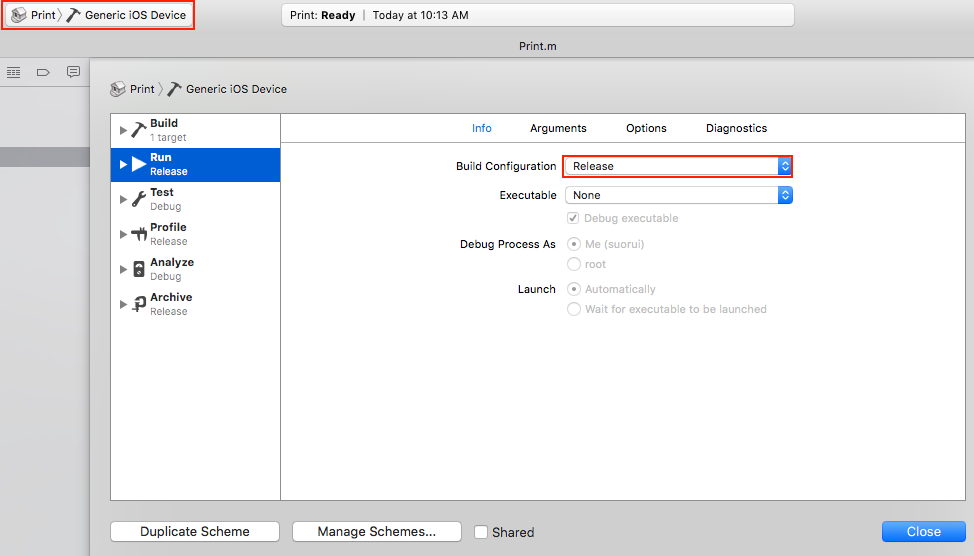Toggle the Debug executable checkbox
This screenshot has width=974, height=556.
click(x=573, y=218)
